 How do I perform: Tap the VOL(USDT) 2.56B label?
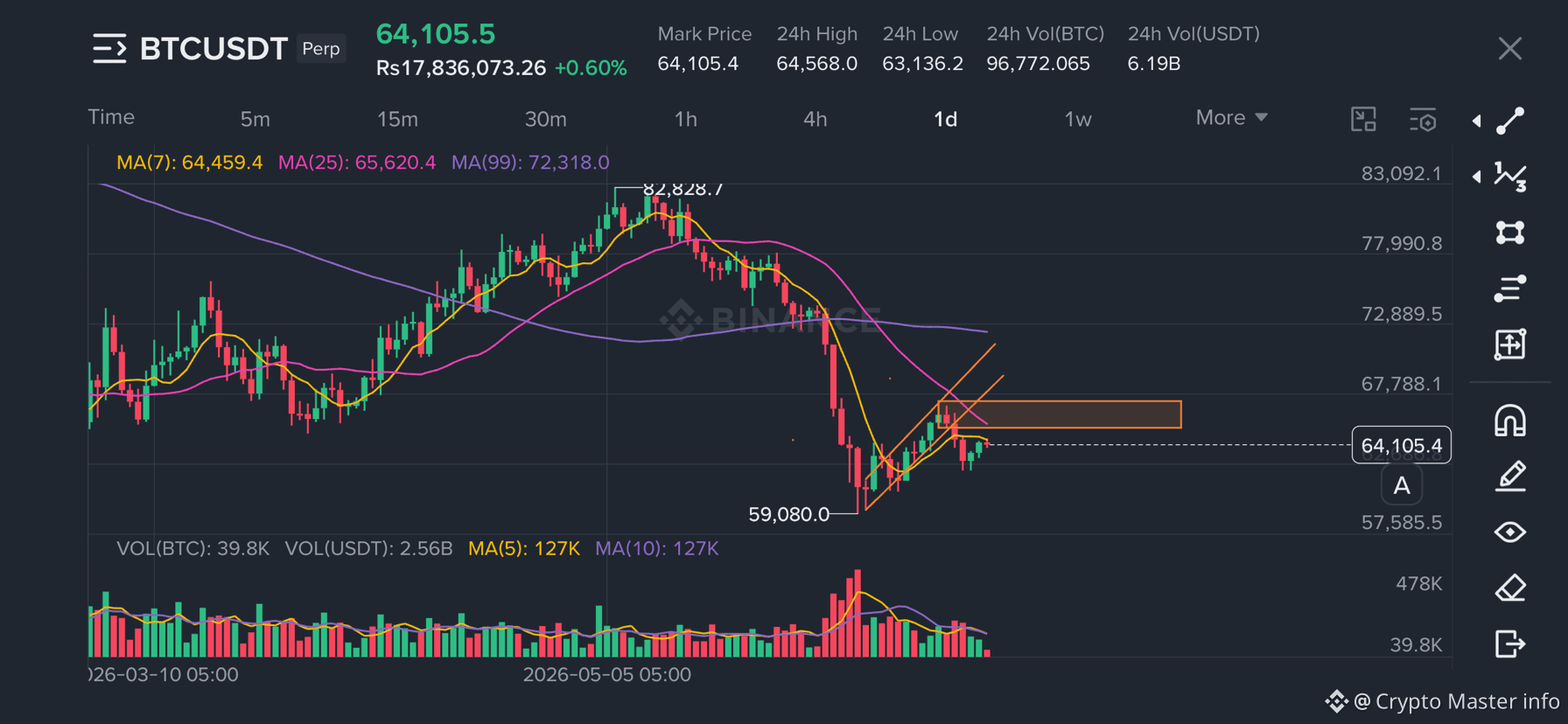[368, 549]
